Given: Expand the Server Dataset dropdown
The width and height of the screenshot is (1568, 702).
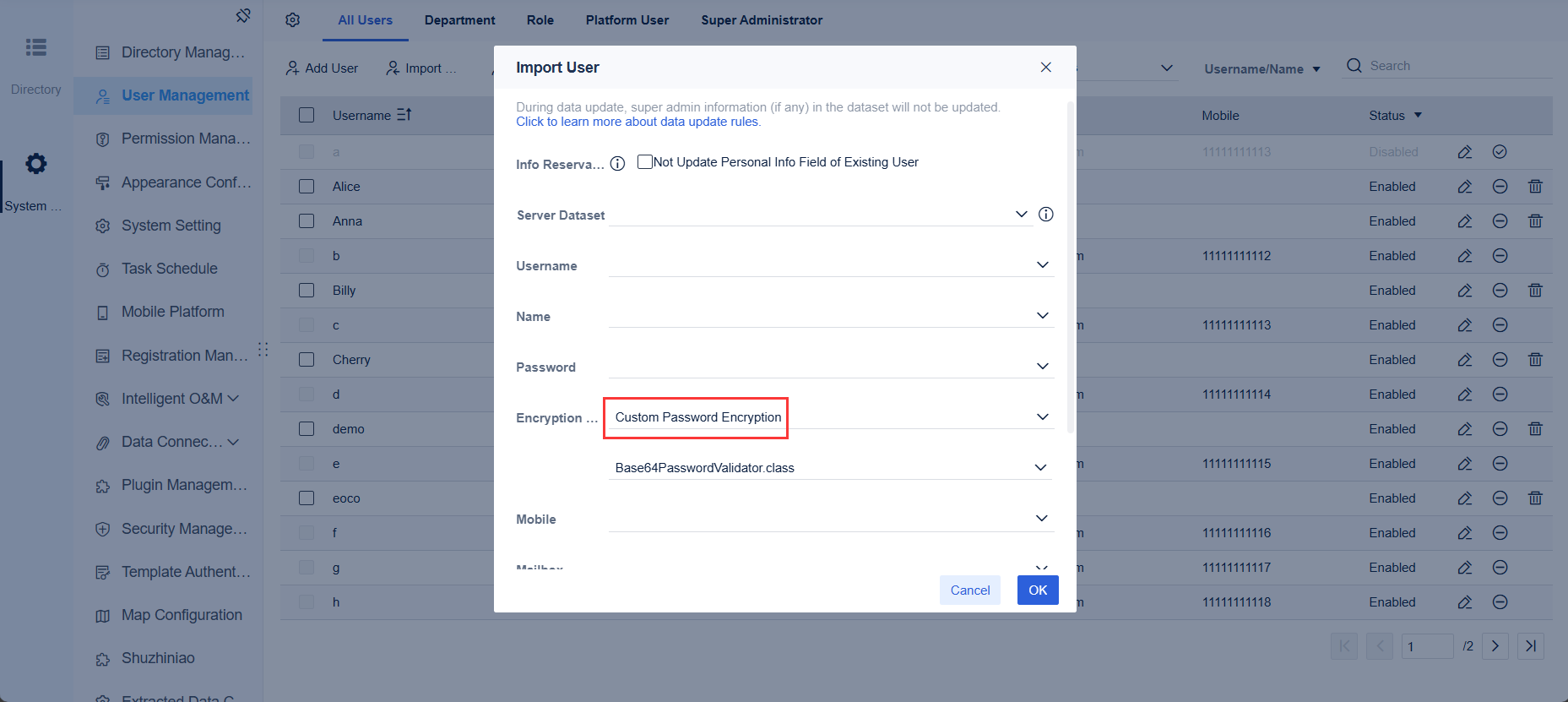Looking at the screenshot, I should pos(1020,215).
